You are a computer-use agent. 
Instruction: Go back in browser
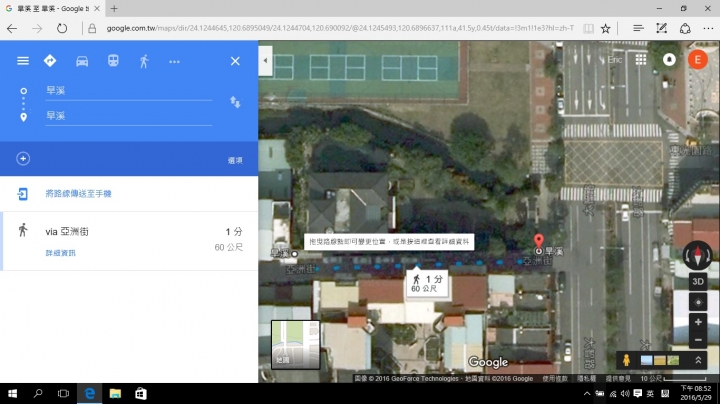tap(12, 28)
